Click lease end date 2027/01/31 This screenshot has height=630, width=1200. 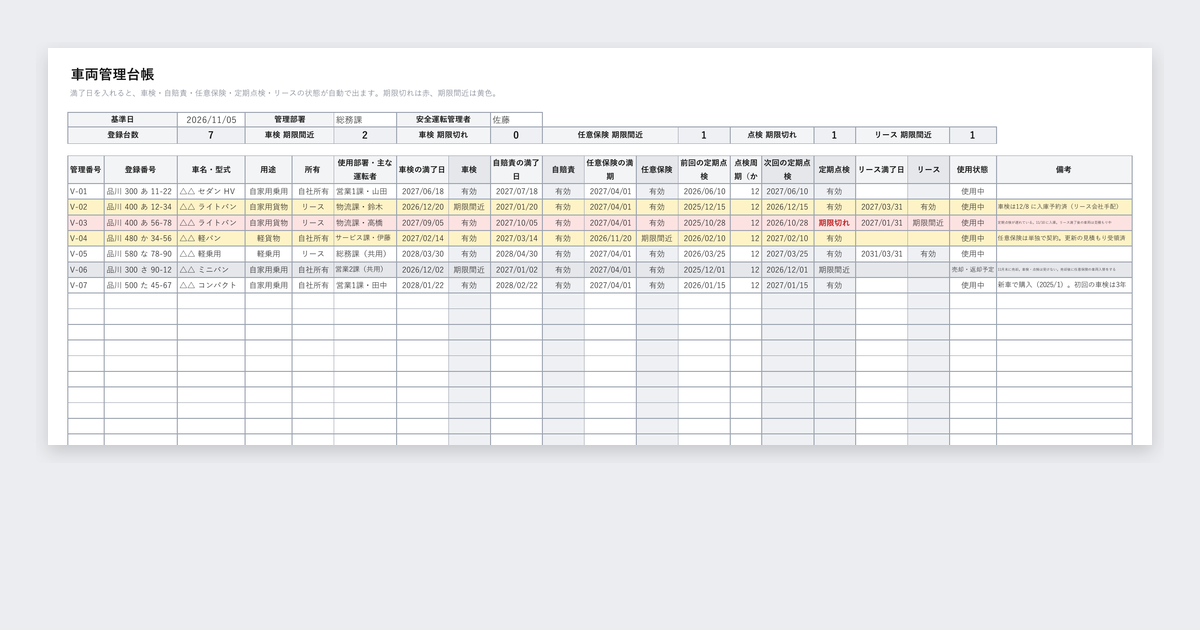tap(882, 223)
